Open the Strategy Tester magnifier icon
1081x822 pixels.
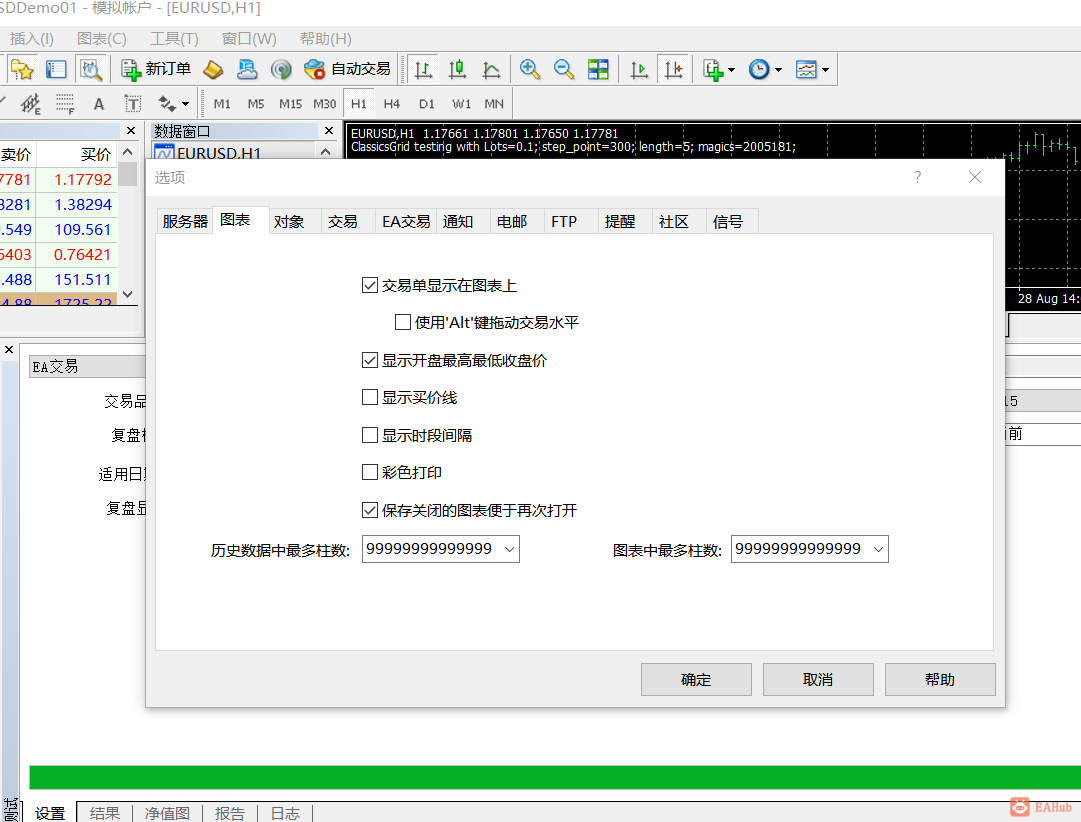coord(90,69)
